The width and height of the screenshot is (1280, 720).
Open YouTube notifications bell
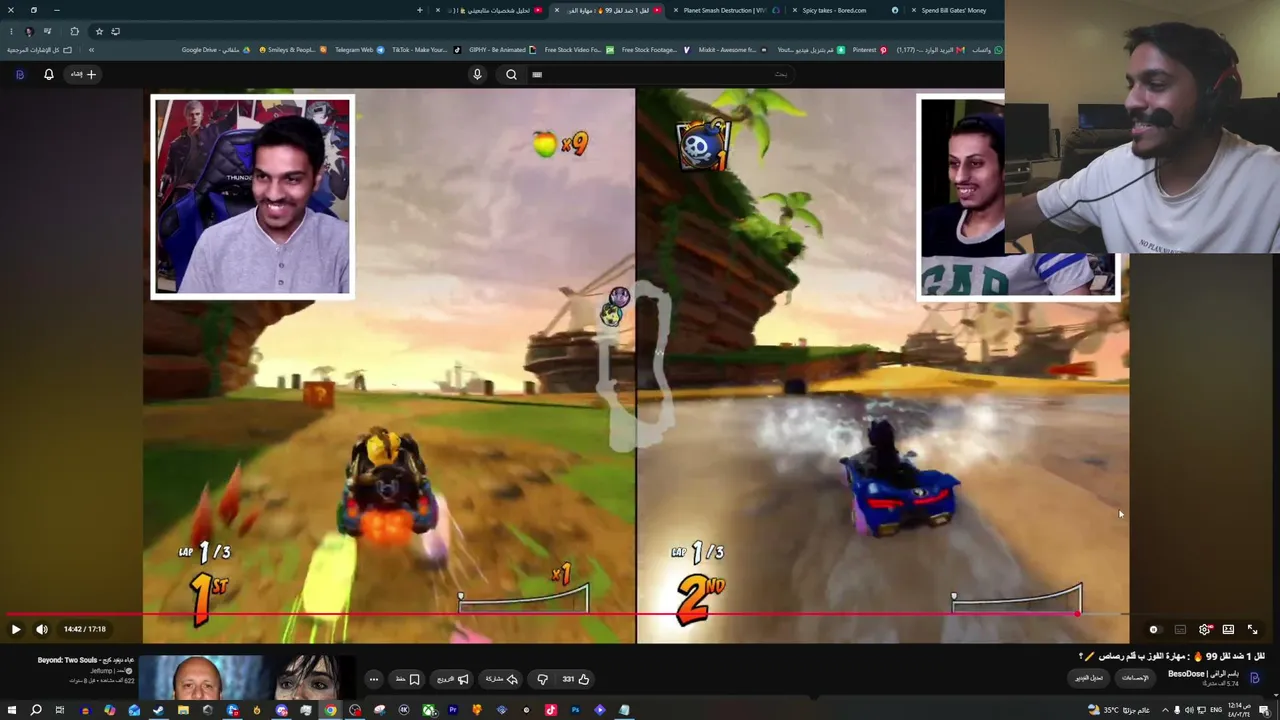48,74
